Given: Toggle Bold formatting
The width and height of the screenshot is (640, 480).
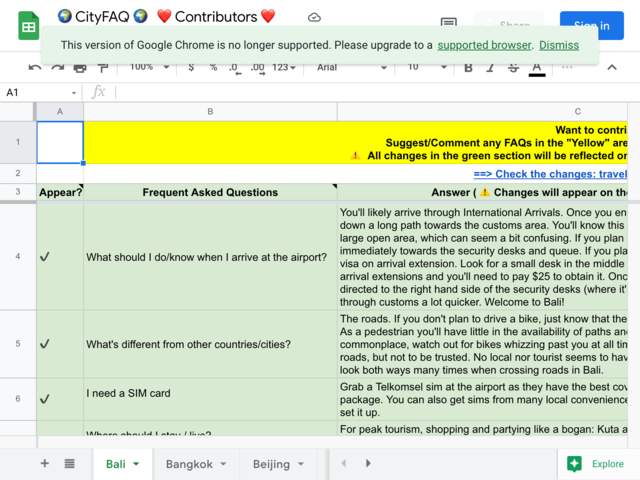Looking at the screenshot, I should click(x=468, y=68).
